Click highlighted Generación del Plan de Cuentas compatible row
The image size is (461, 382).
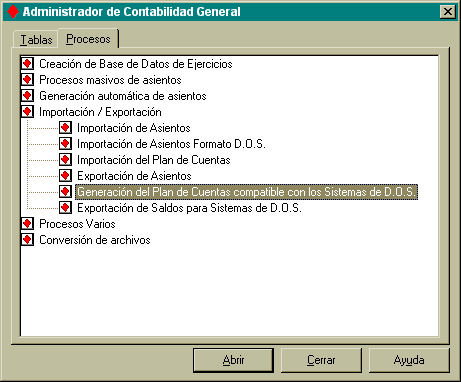coord(246,192)
